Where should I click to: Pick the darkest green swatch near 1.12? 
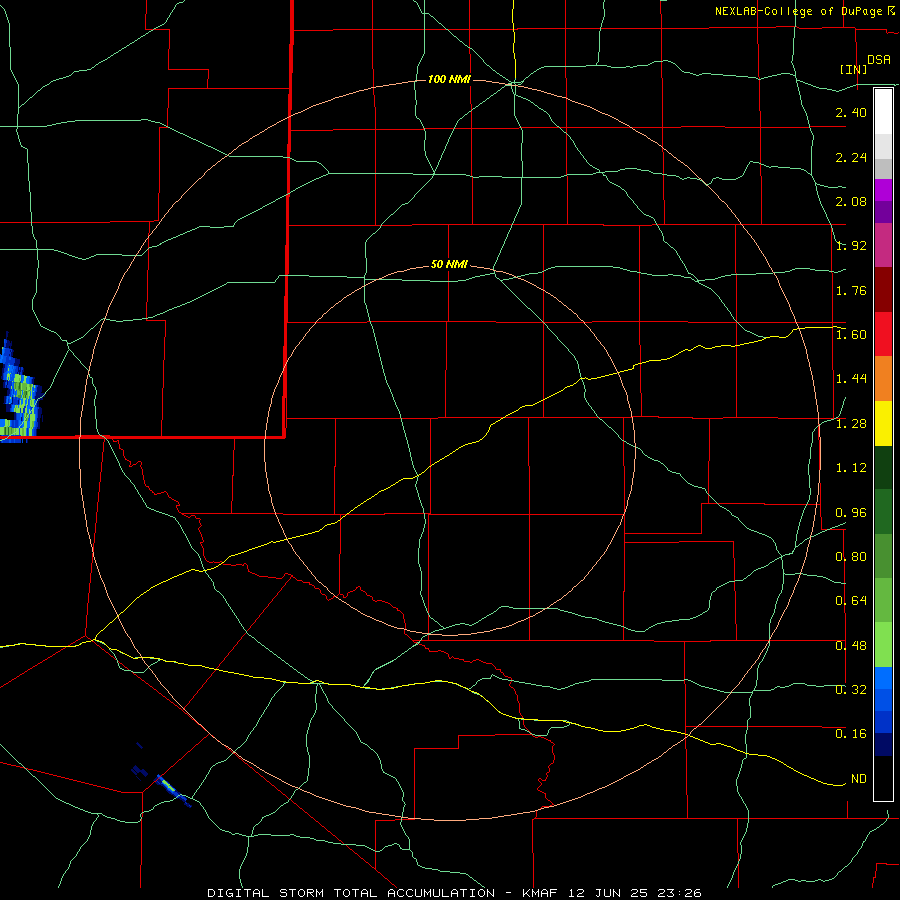[x=883, y=467]
